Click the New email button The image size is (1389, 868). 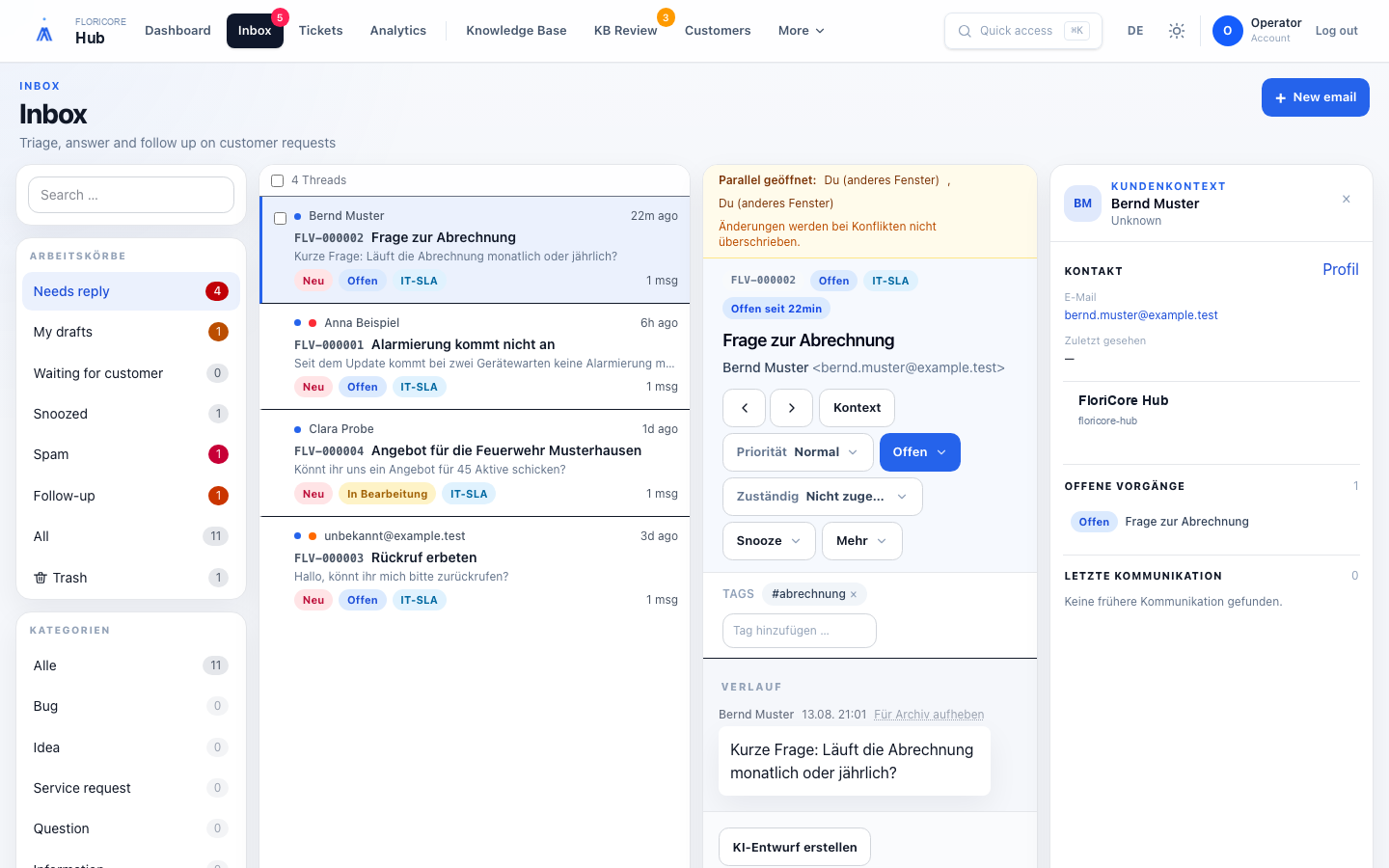(1316, 97)
